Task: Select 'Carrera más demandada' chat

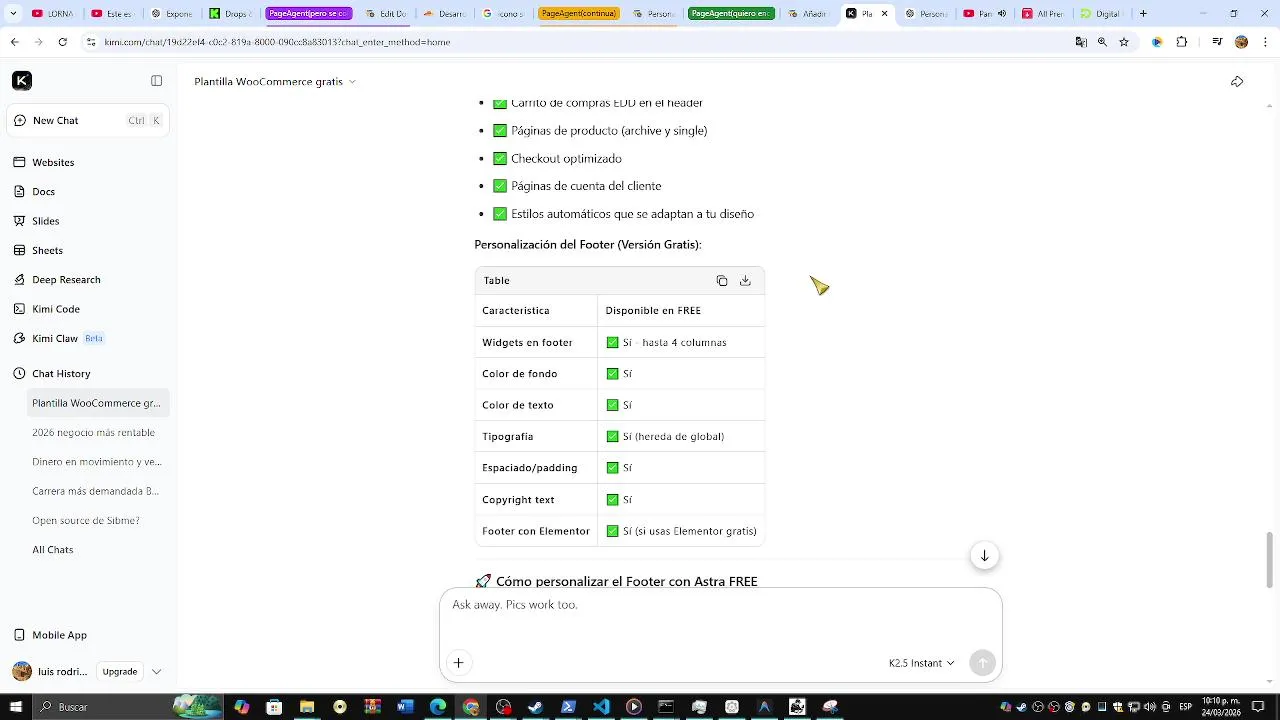Action: click(95, 491)
